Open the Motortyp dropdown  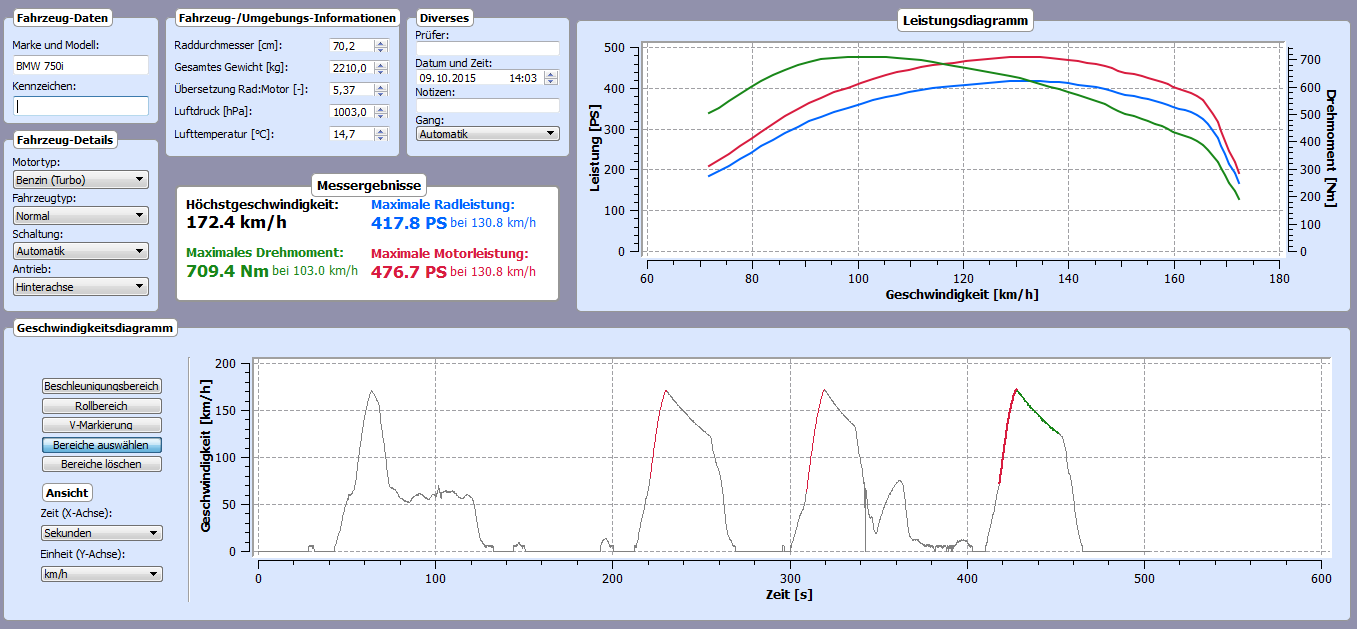pos(80,180)
